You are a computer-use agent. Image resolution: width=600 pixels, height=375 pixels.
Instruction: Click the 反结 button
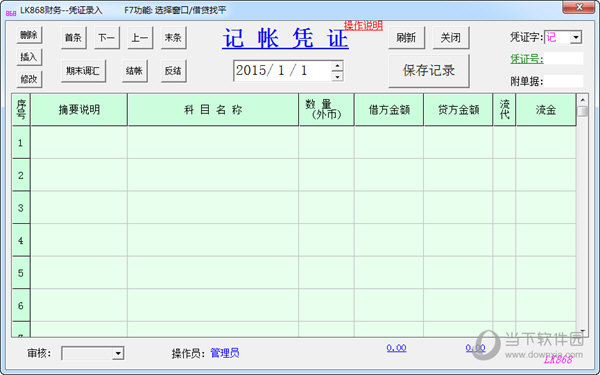(x=173, y=71)
